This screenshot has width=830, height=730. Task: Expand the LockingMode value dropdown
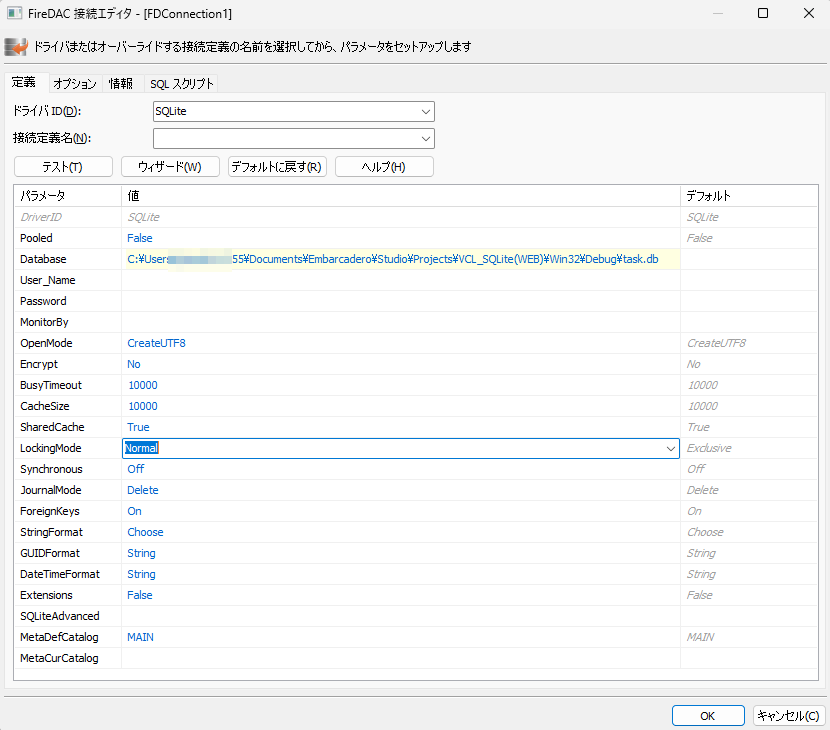coord(671,448)
